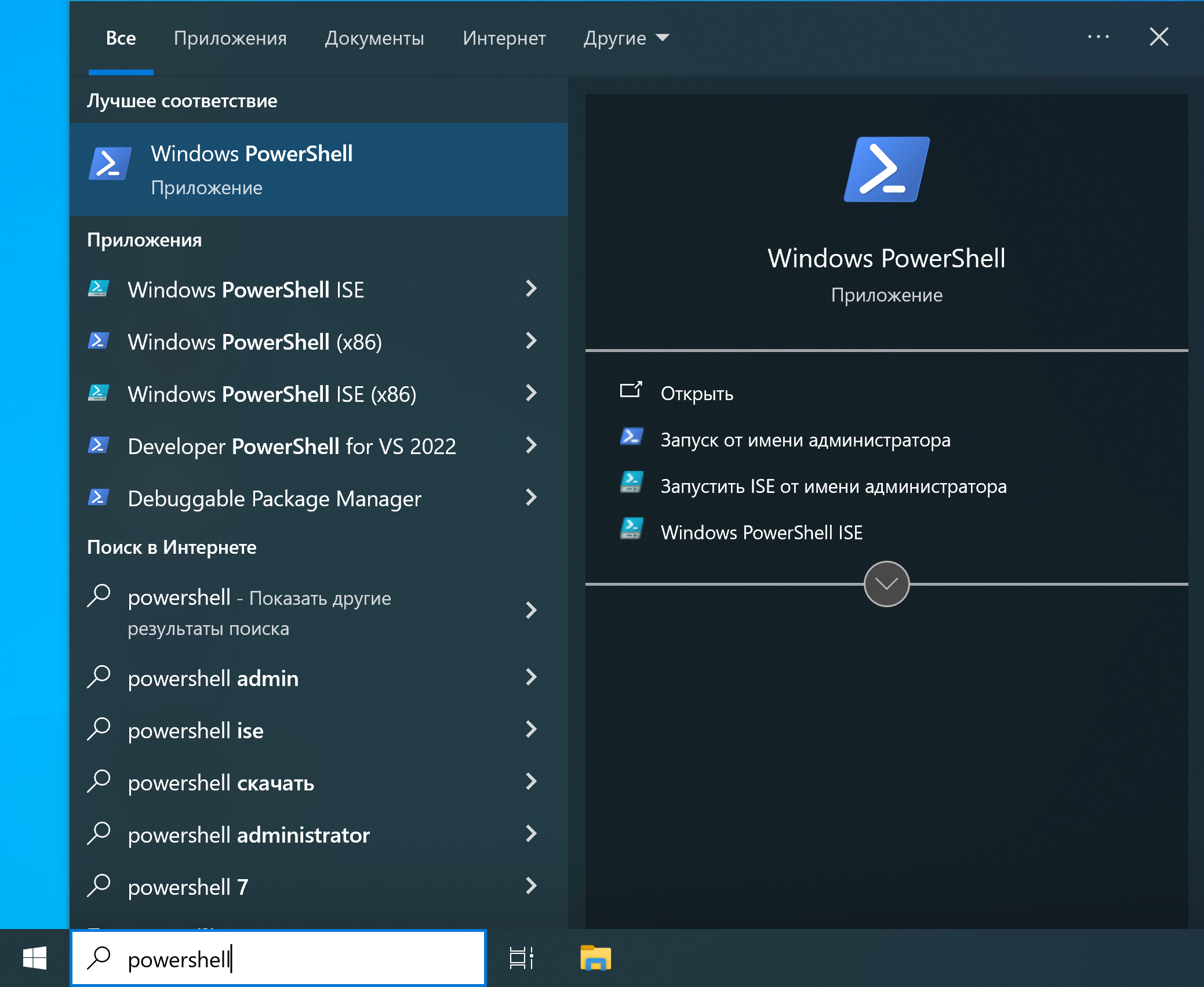
Task: Expand options for Windows PowerShell ISE
Action: coord(531,289)
